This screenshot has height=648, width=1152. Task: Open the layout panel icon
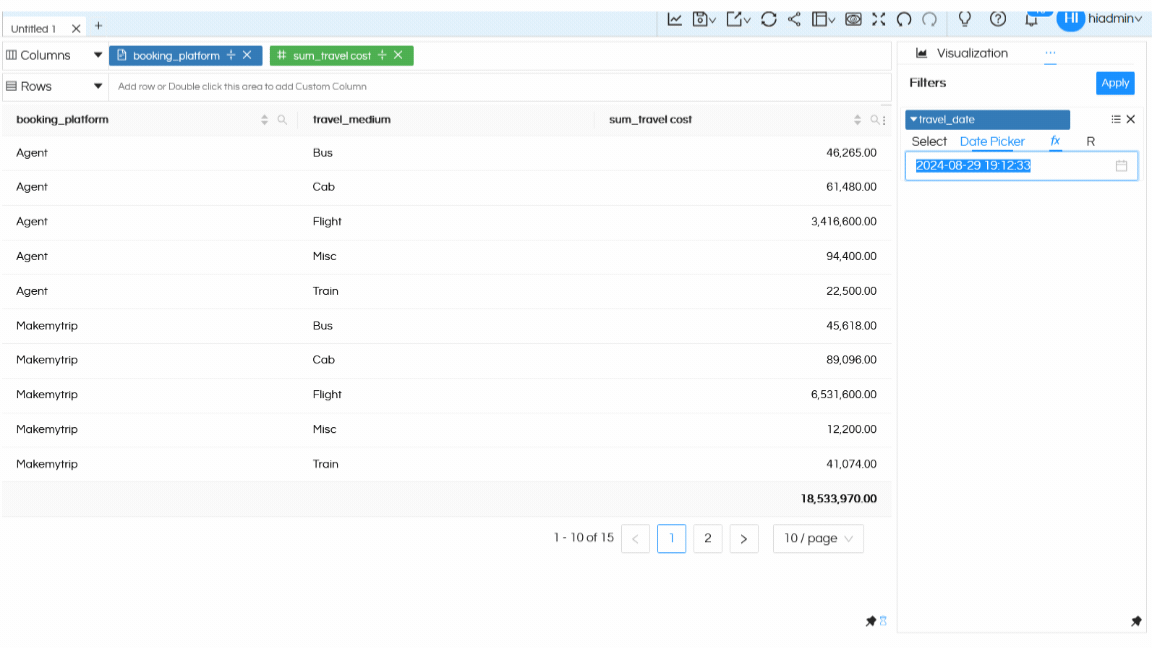pyautogui.click(x=818, y=19)
